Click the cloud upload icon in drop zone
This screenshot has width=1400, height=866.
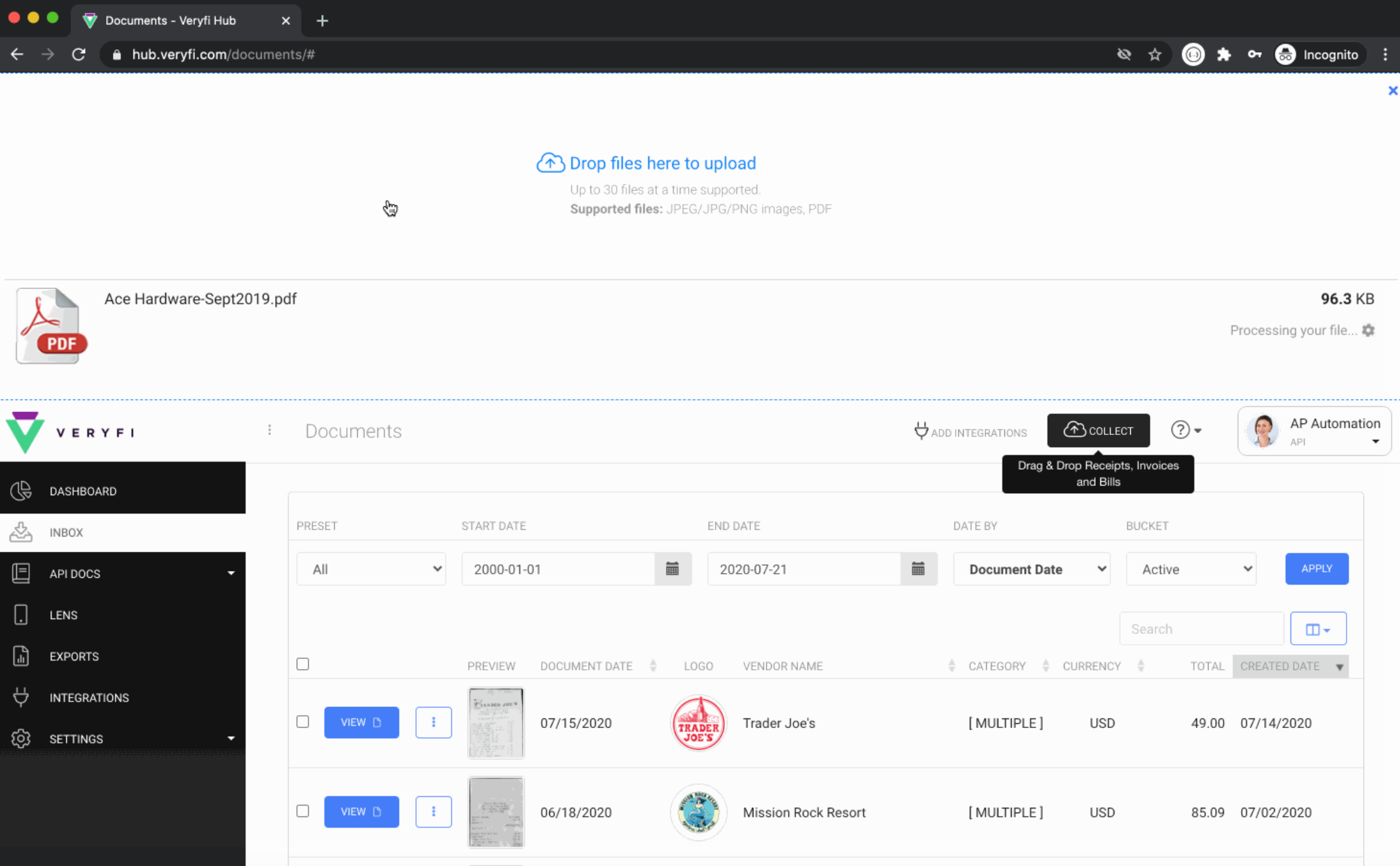pyautogui.click(x=551, y=162)
